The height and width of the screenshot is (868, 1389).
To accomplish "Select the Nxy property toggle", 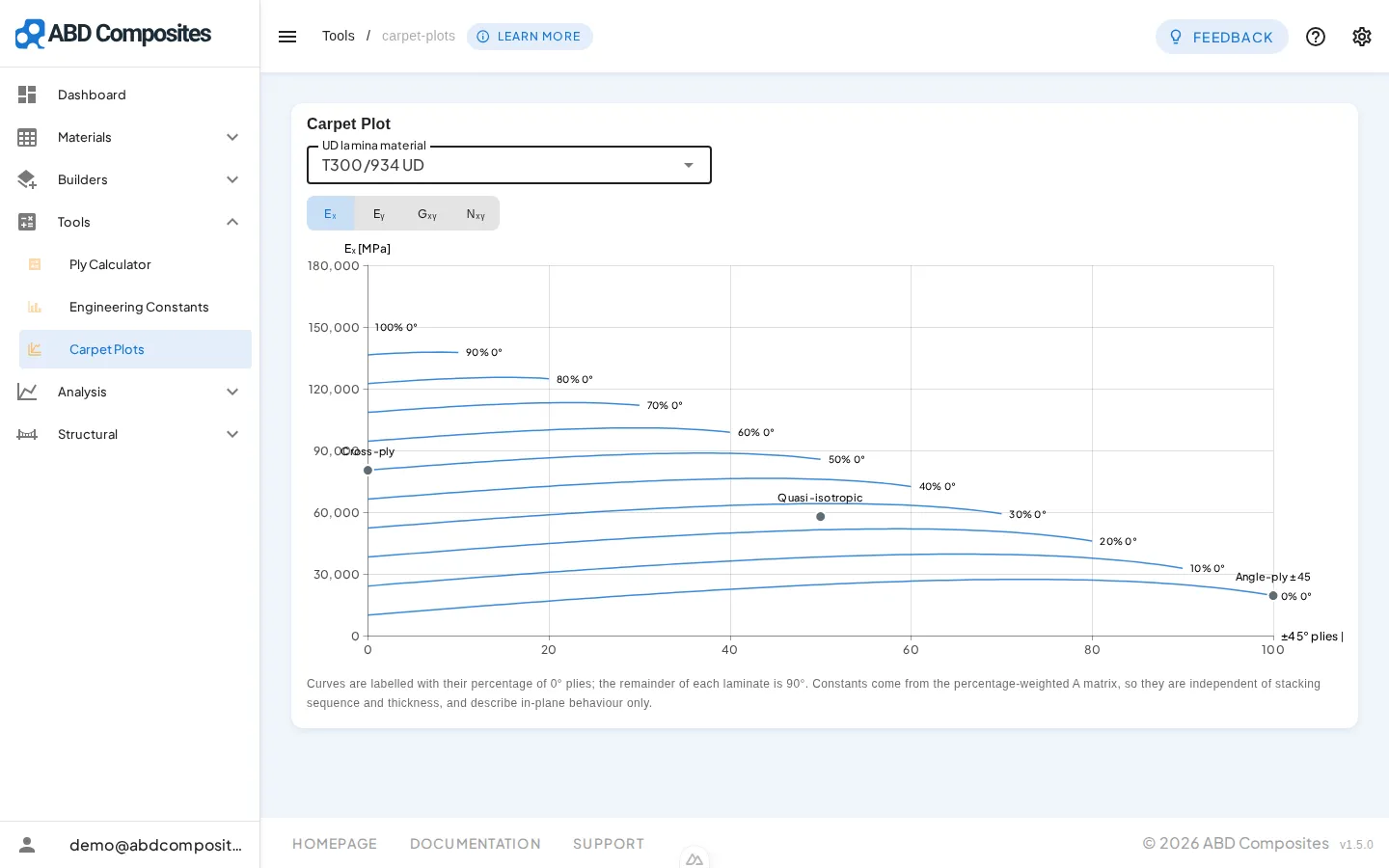I will [476, 213].
